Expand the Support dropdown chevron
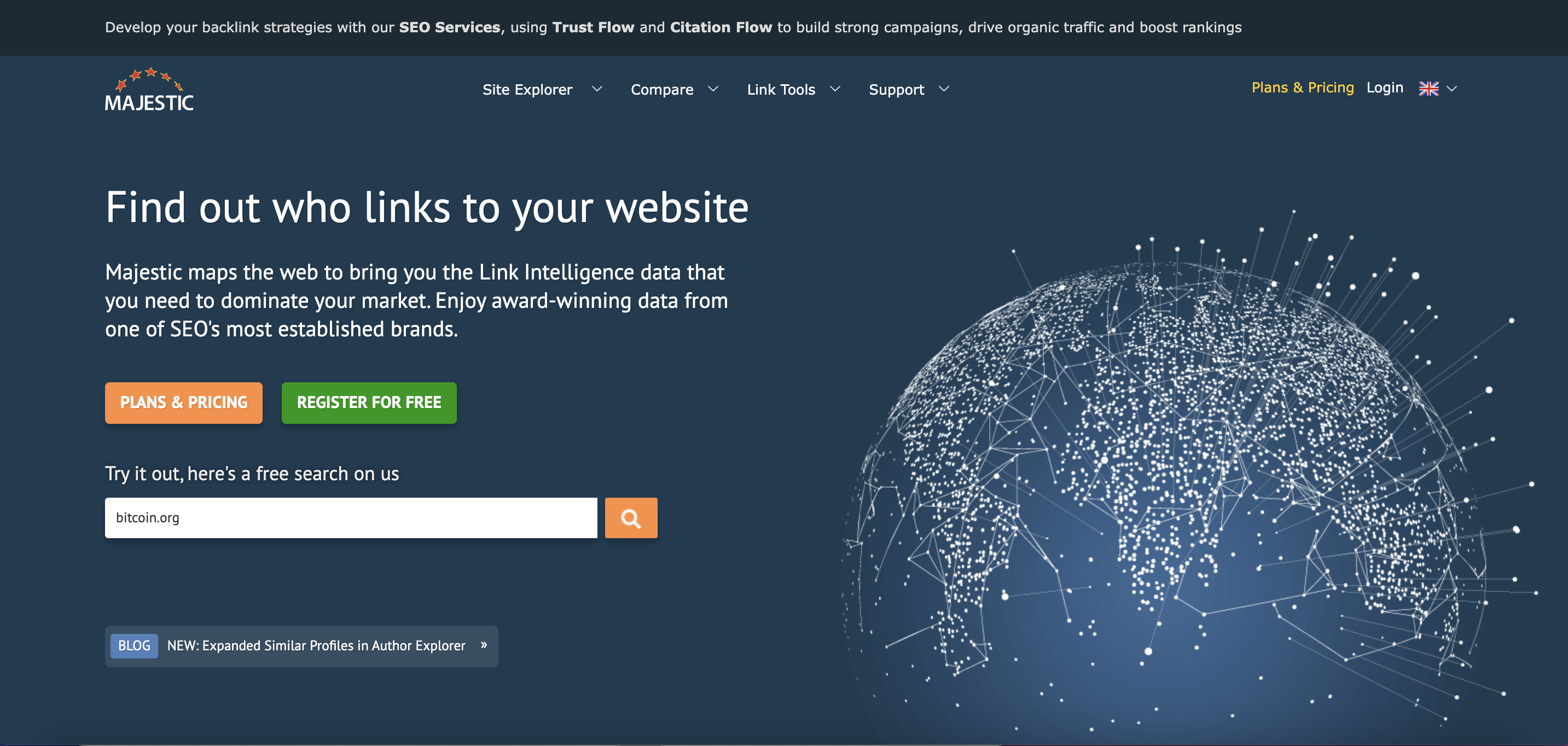This screenshot has height=746, width=1568. coord(944,89)
